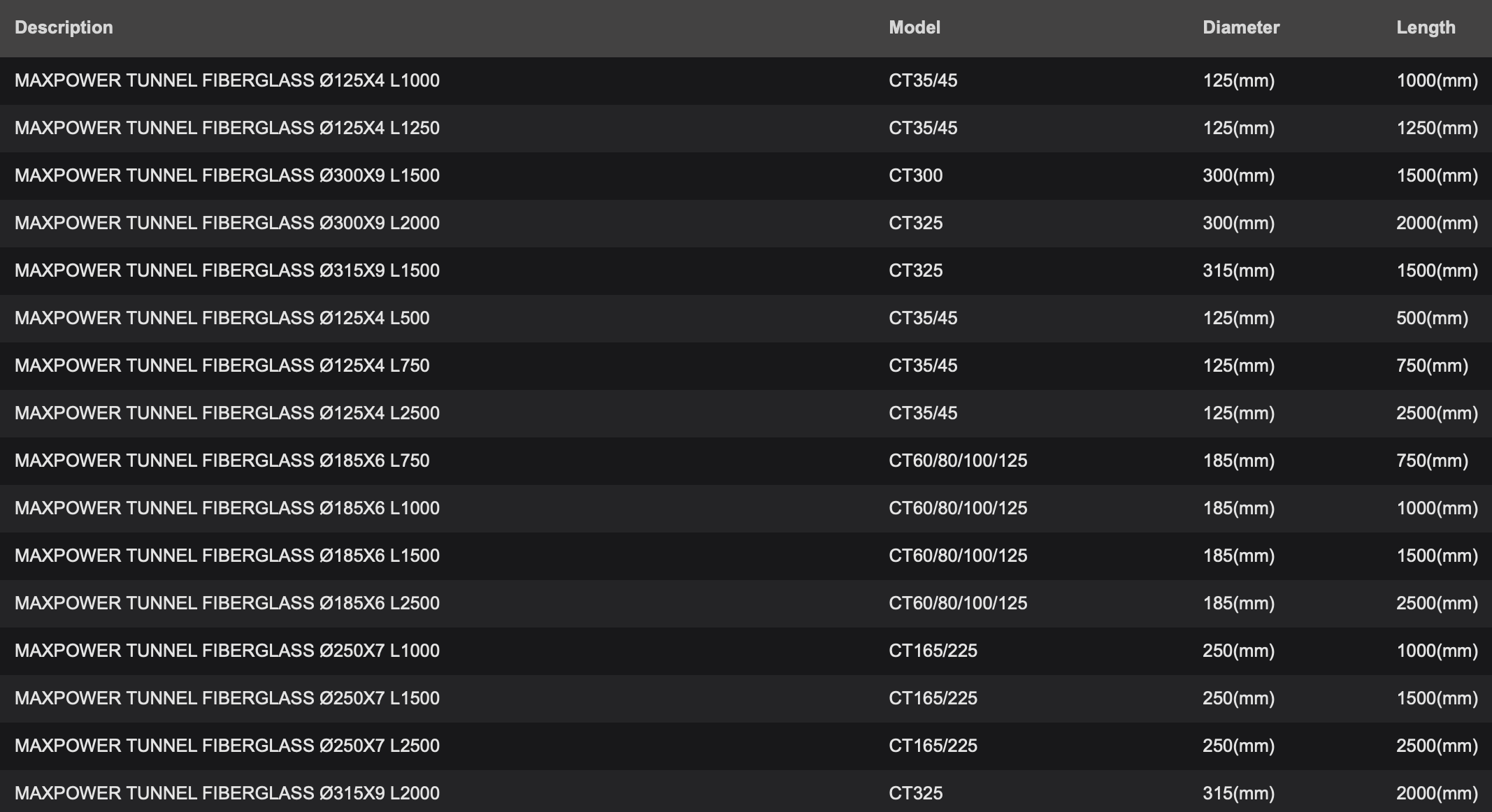This screenshot has width=1492, height=812.
Task: Click the Model column header
Action: tap(914, 27)
